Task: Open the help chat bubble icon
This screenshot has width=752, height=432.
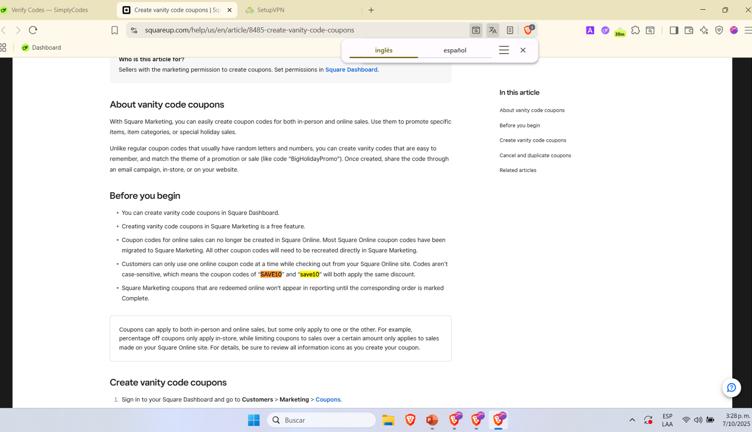Action: tap(731, 387)
